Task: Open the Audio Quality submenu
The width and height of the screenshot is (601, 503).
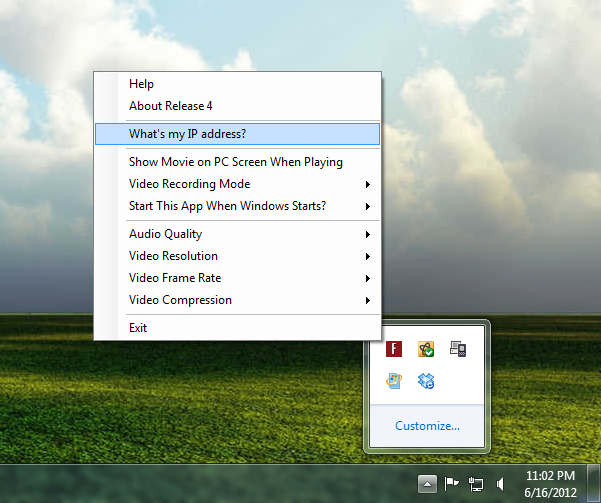Action: click(x=236, y=234)
